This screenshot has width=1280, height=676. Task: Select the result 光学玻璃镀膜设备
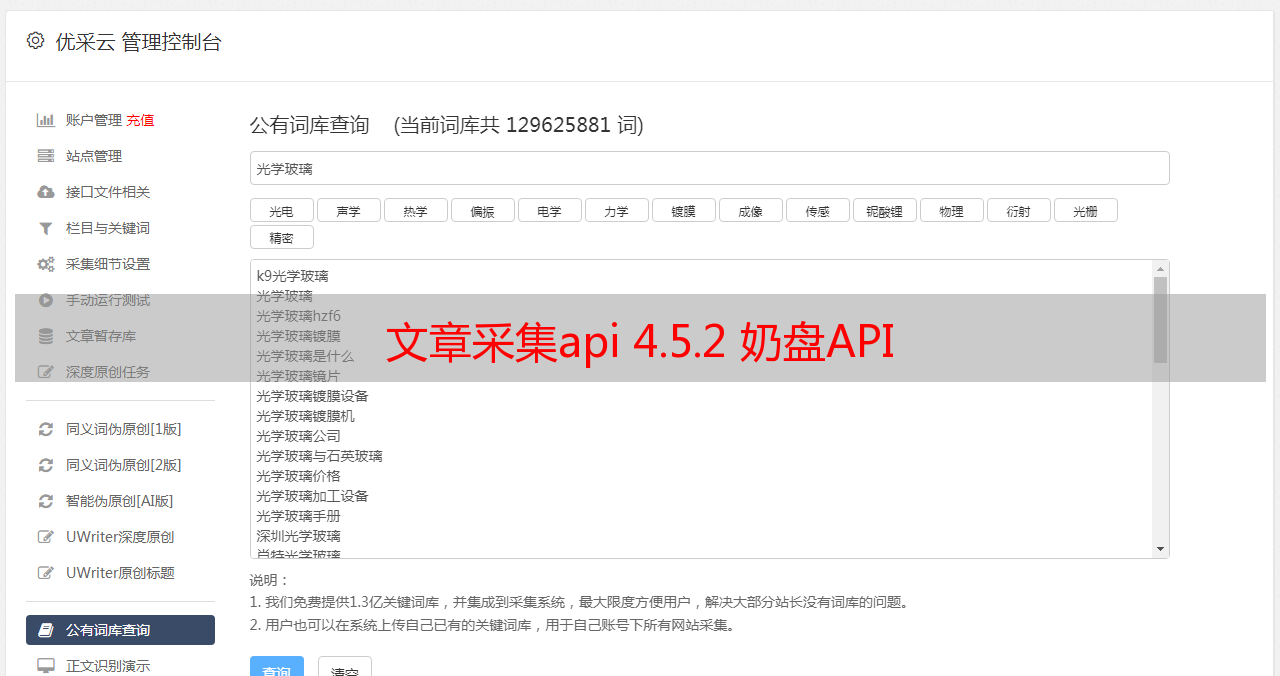pos(312,396)
